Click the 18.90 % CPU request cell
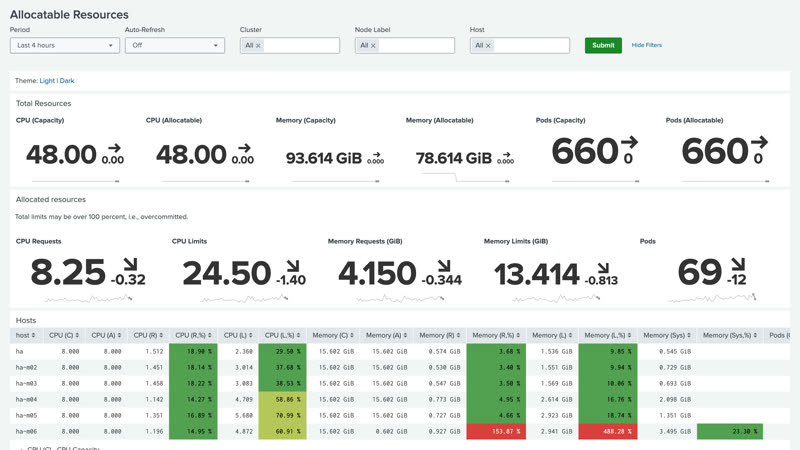The width and height of the screenshot is (800, 450). (193, 351)
